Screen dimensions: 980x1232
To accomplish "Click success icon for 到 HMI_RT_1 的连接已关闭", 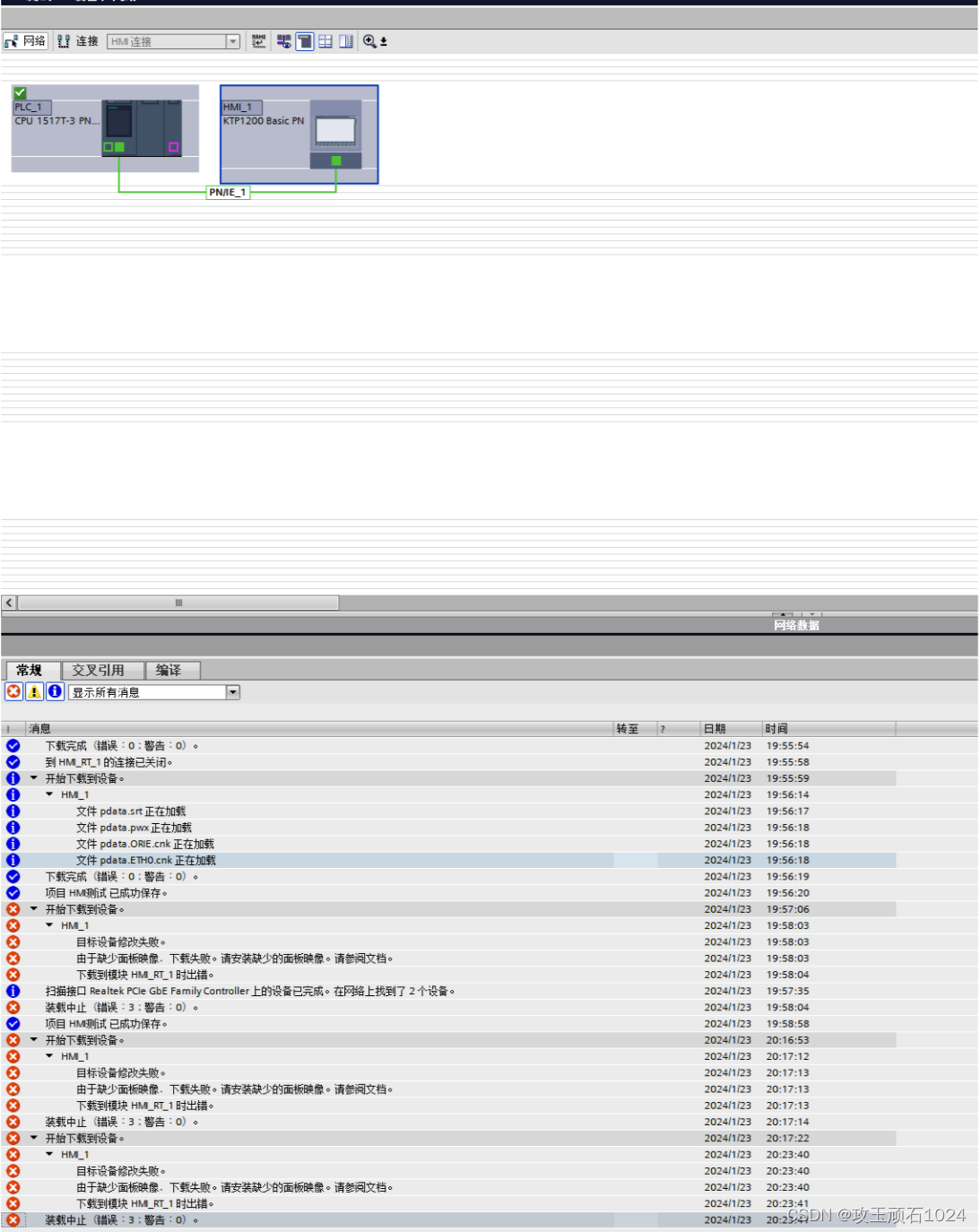I will [x=13, y=762].
